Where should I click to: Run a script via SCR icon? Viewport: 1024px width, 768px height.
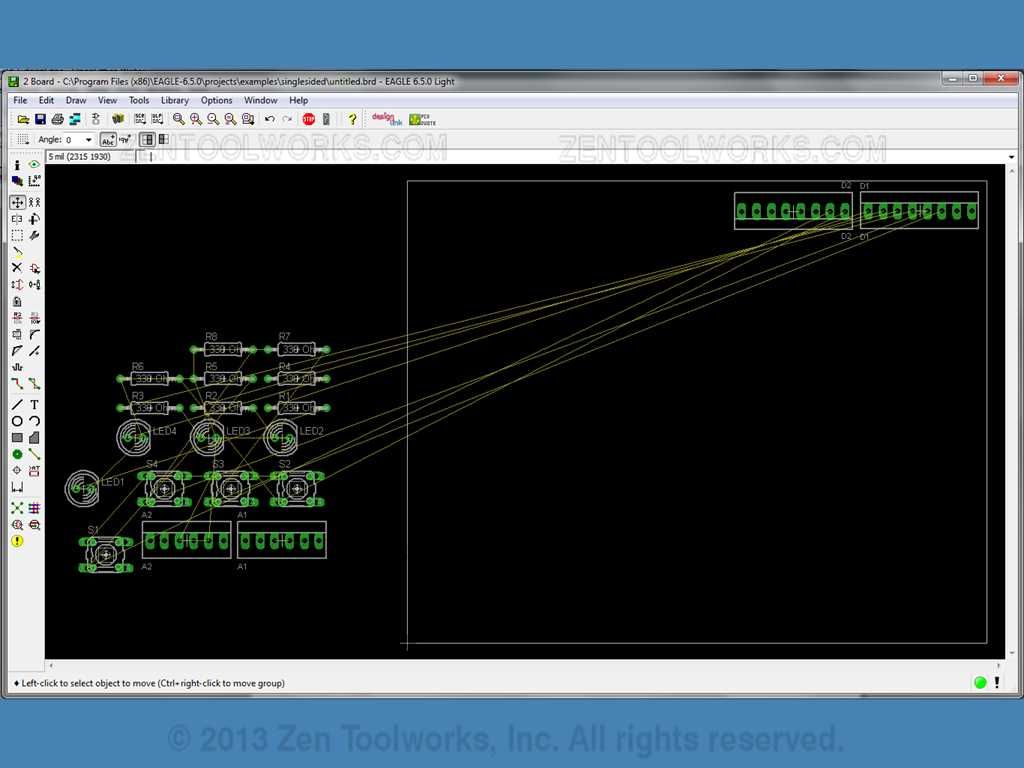pos(140,119)
